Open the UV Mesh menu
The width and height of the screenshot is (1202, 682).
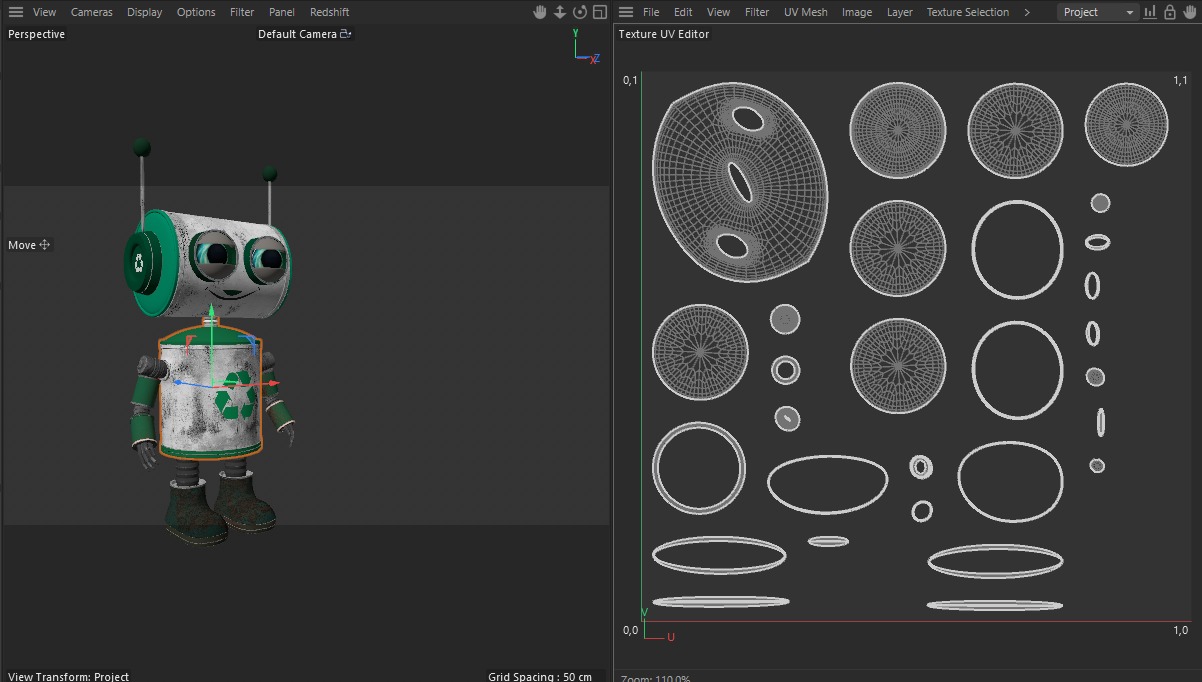[x=806, y=12]
